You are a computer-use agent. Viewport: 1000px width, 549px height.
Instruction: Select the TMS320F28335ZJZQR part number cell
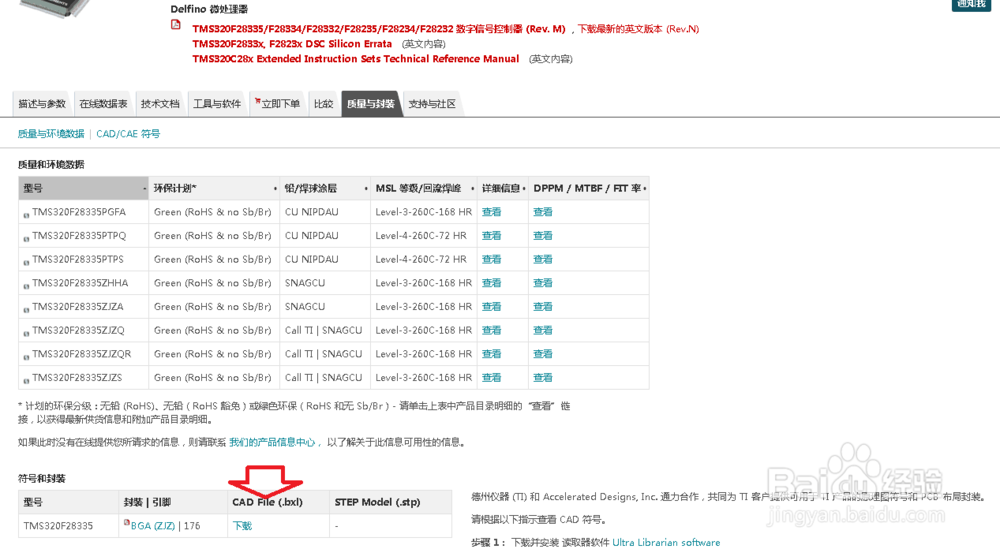82,353
